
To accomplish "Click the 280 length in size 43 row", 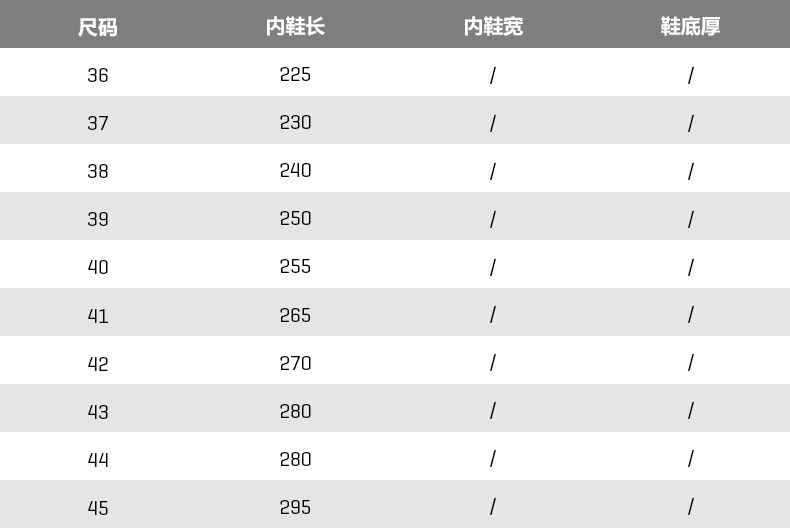I will tap(295, 412).
